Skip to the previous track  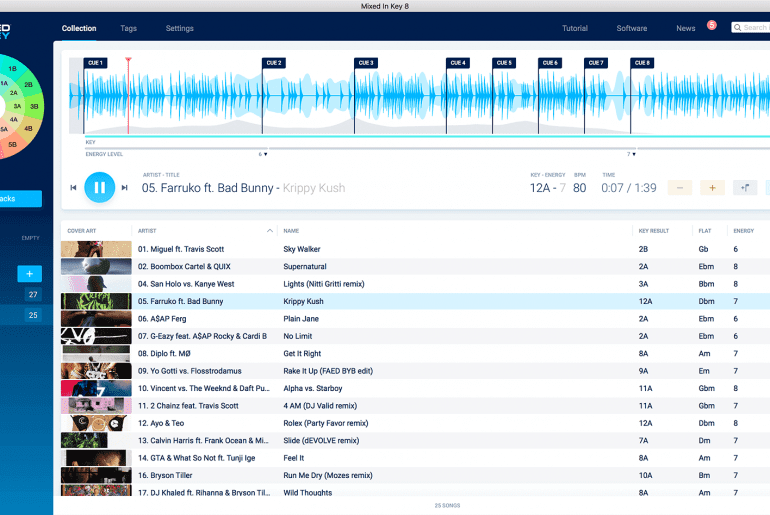coord(73,187)
